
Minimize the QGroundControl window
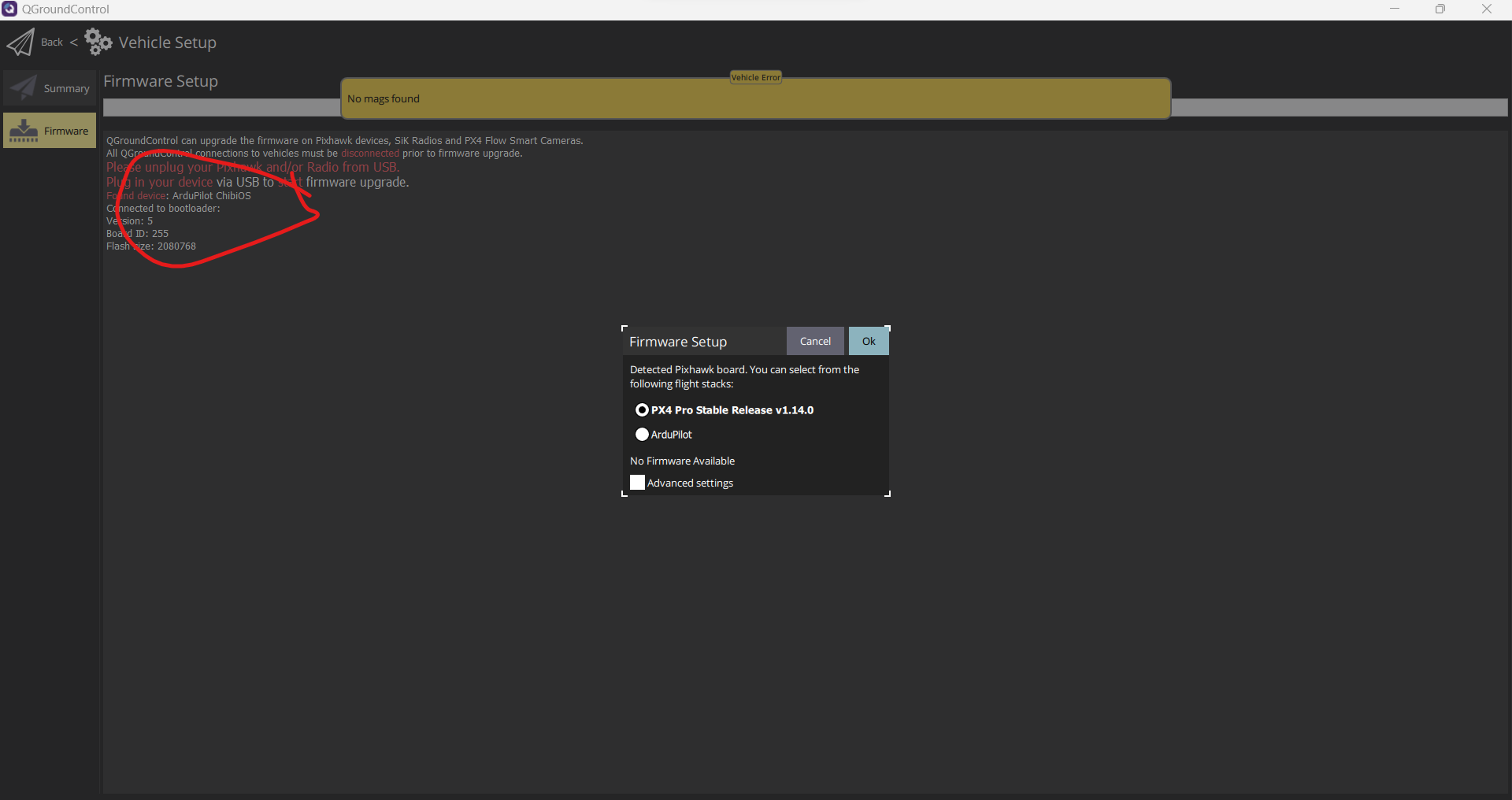coord(1395,9)
